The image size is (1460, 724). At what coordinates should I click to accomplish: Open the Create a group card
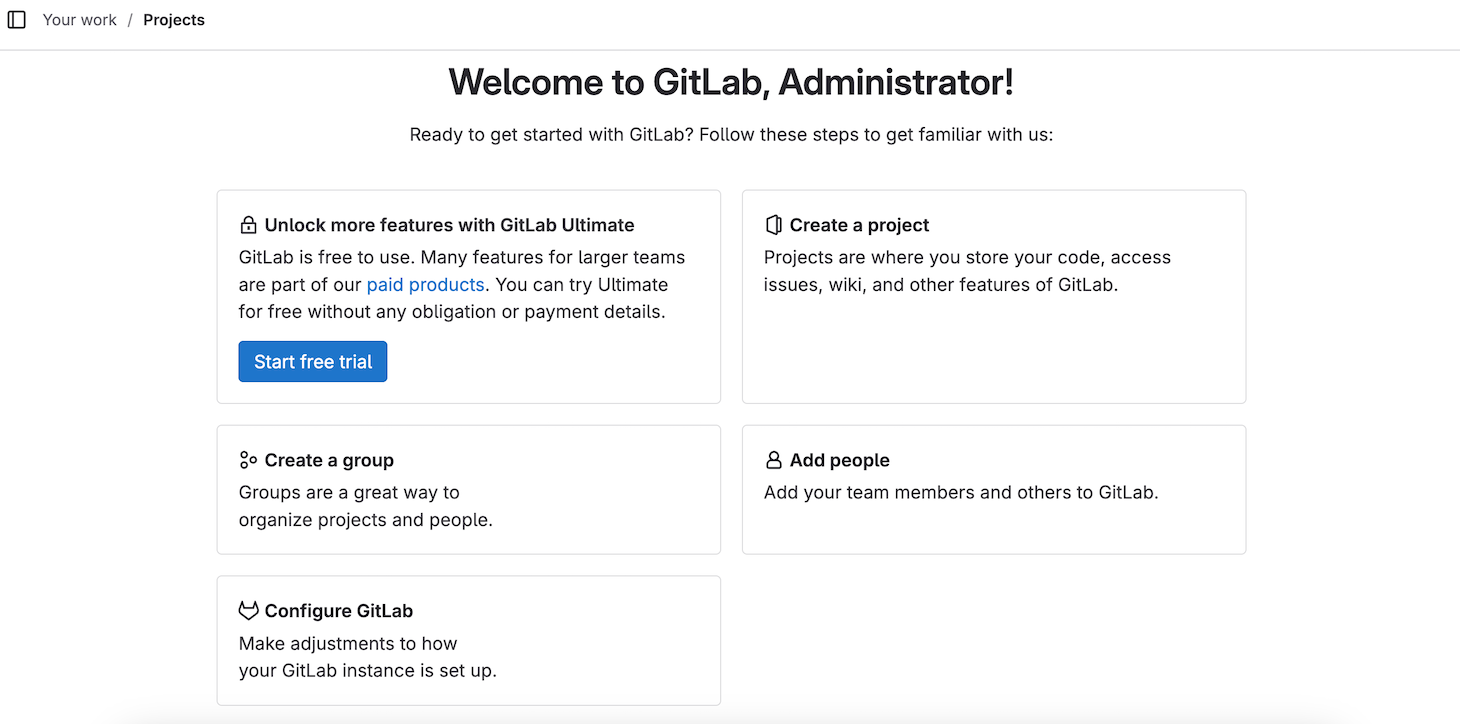coord(468,489)
